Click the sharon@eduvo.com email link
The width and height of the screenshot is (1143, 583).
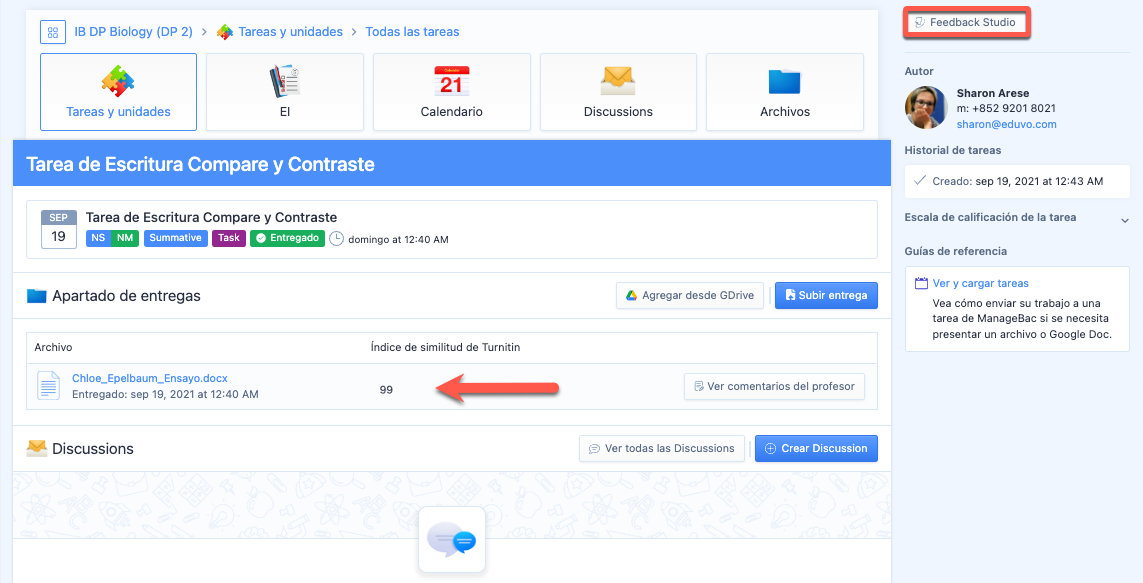coord(1006,124)
